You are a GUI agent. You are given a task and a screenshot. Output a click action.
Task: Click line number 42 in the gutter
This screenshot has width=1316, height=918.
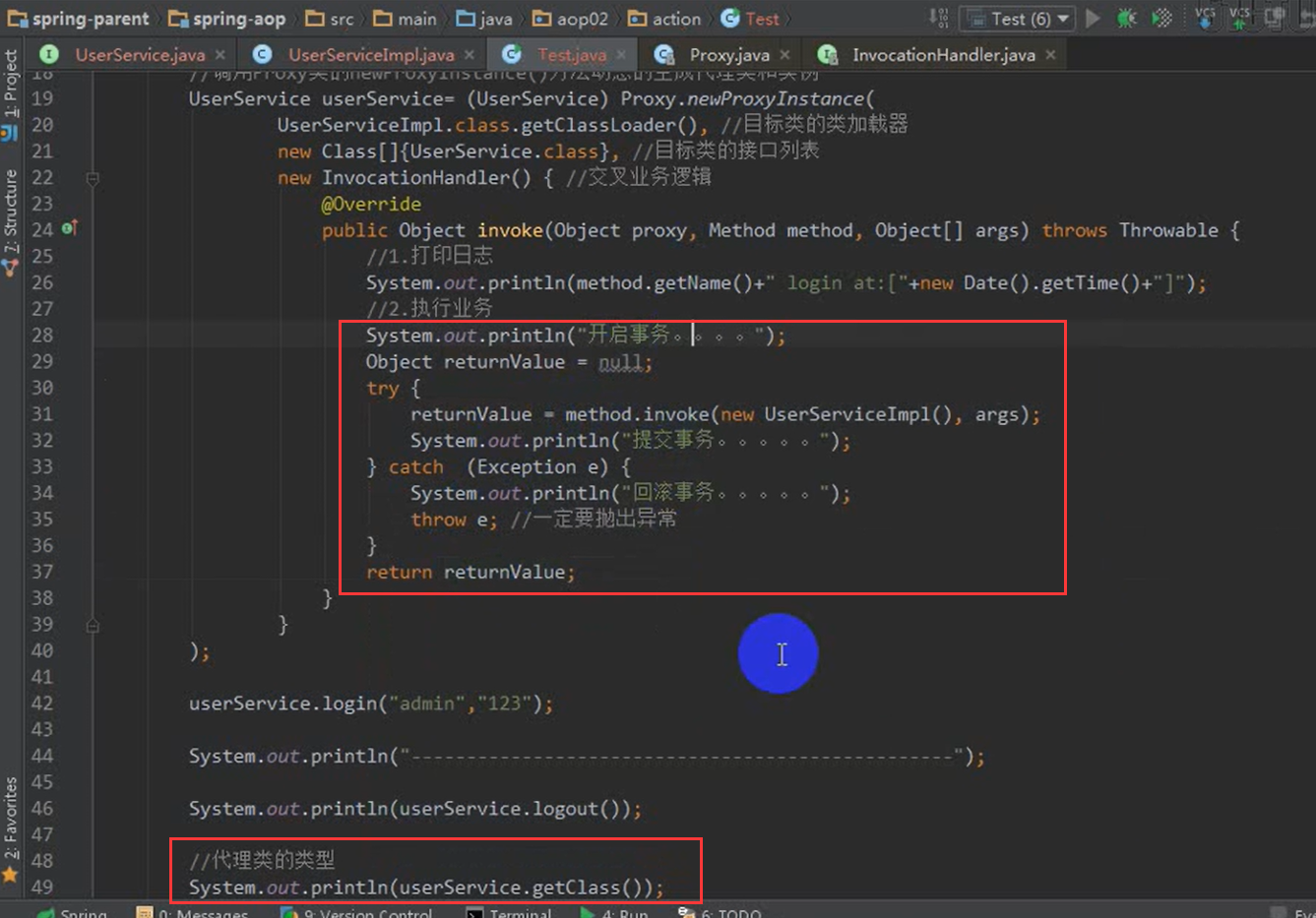coord(42,704)
